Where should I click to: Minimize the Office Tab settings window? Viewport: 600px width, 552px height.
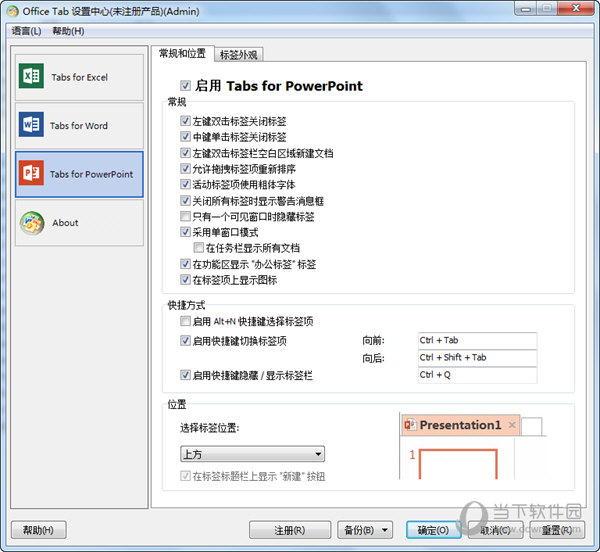525,8
